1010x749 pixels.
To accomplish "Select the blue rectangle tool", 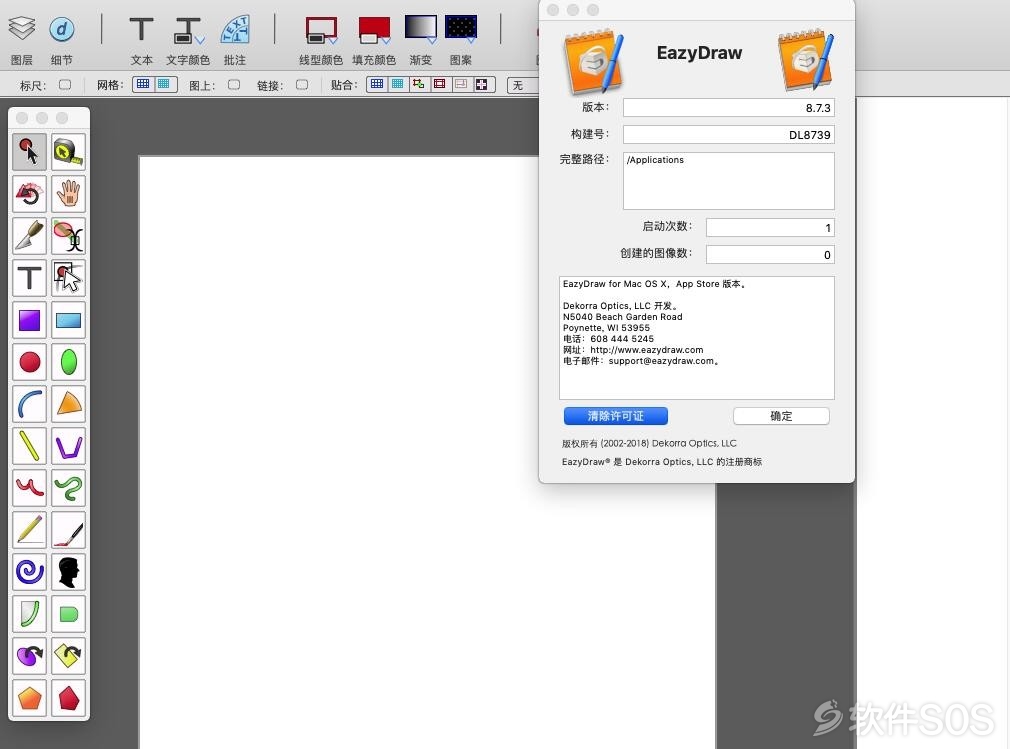I will click(68, 320).
